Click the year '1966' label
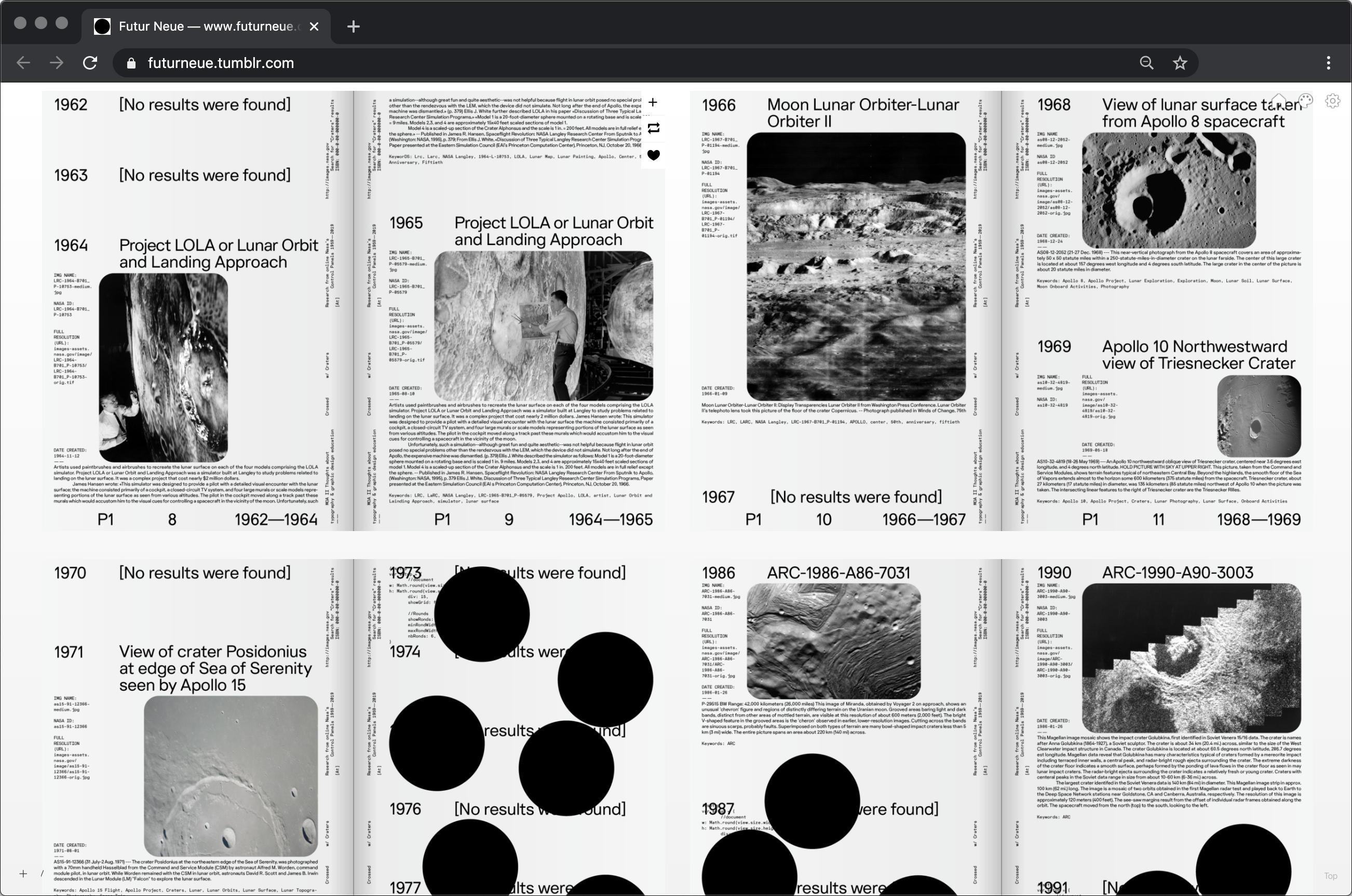 pyautogui.click(x=718, y=105)
